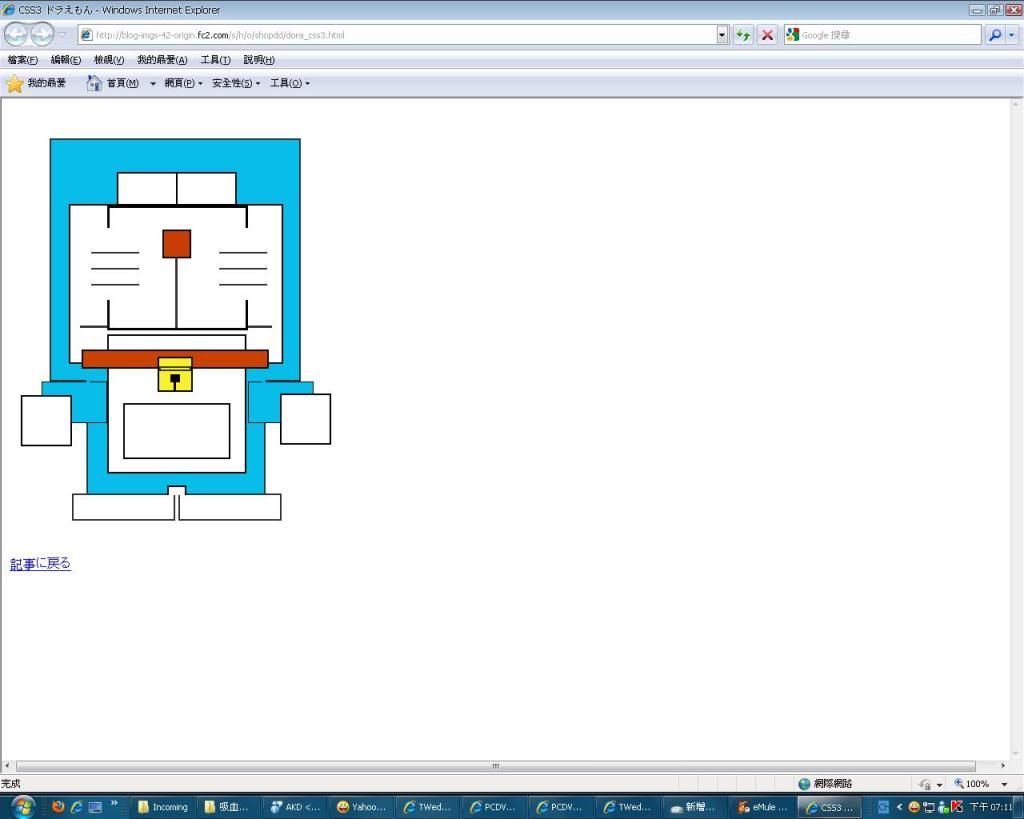Click the 100% zoom level button
1024x819 pixels.
(972, 784)
